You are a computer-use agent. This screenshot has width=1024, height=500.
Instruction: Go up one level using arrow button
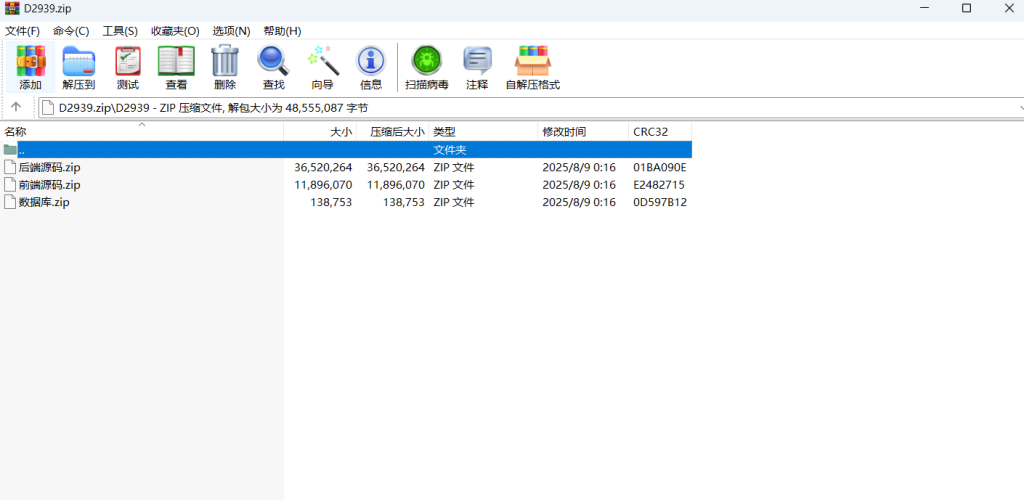click(x=16, y=107)
